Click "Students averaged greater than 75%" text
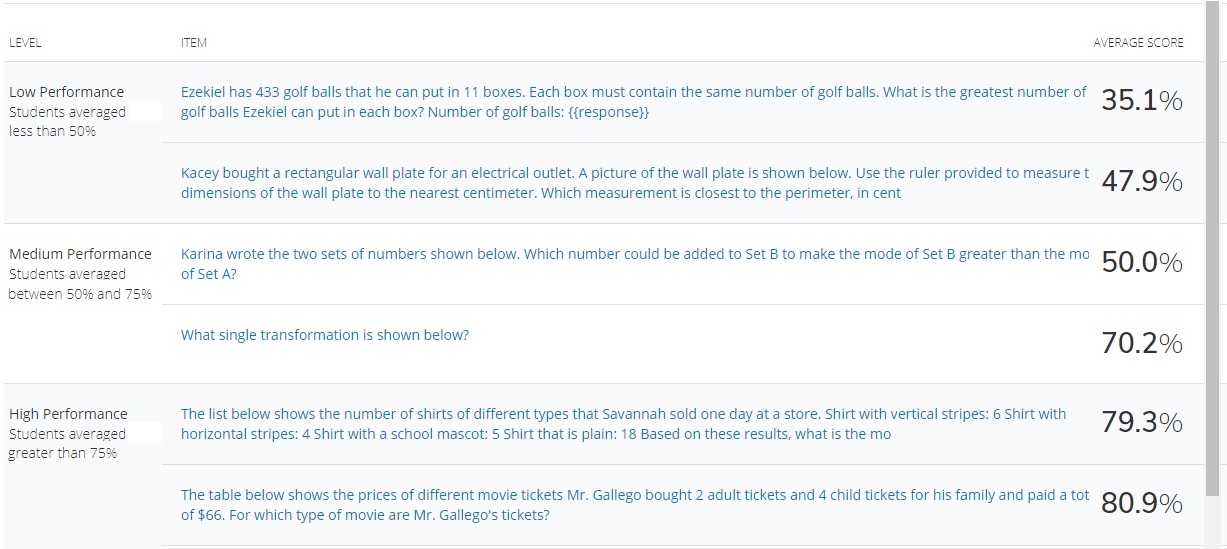Viewport: 1227px width, 549px height. tap(67, 443)
